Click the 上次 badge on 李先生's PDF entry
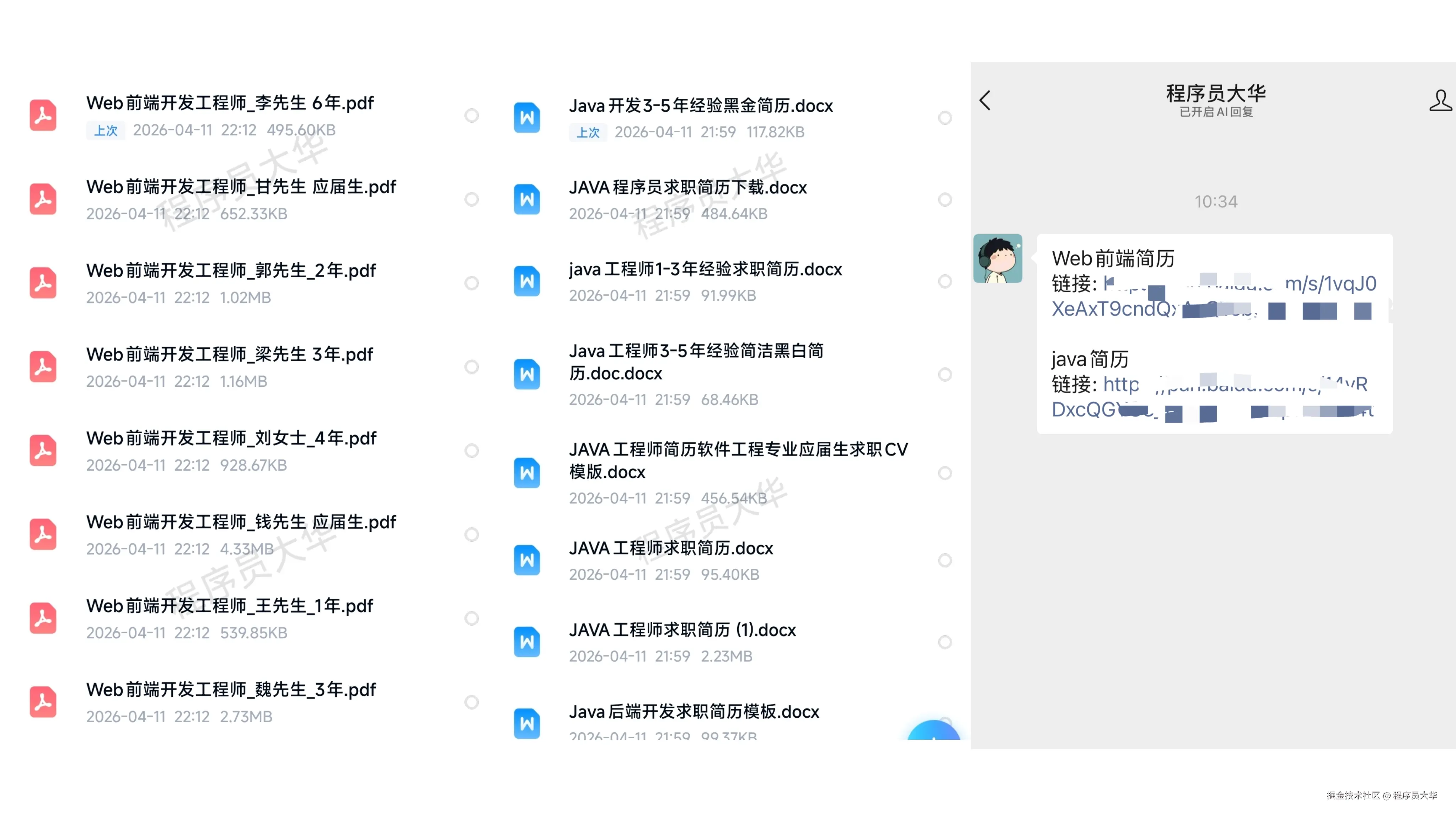The height and width of the screenshot is (819, 1456). (105, 130)
